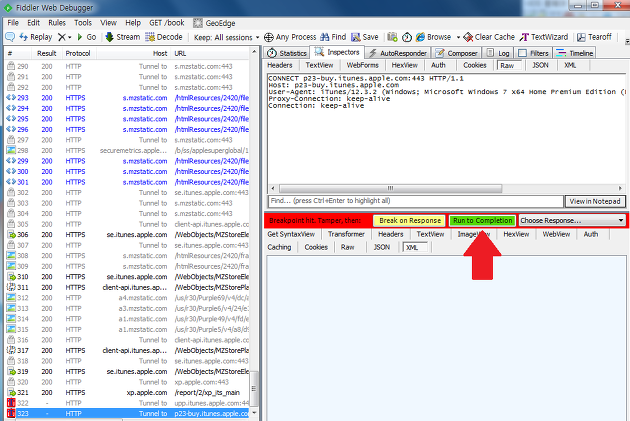Open the Filters tab
Screen dimensions: 630x421
tap(534, 53)
